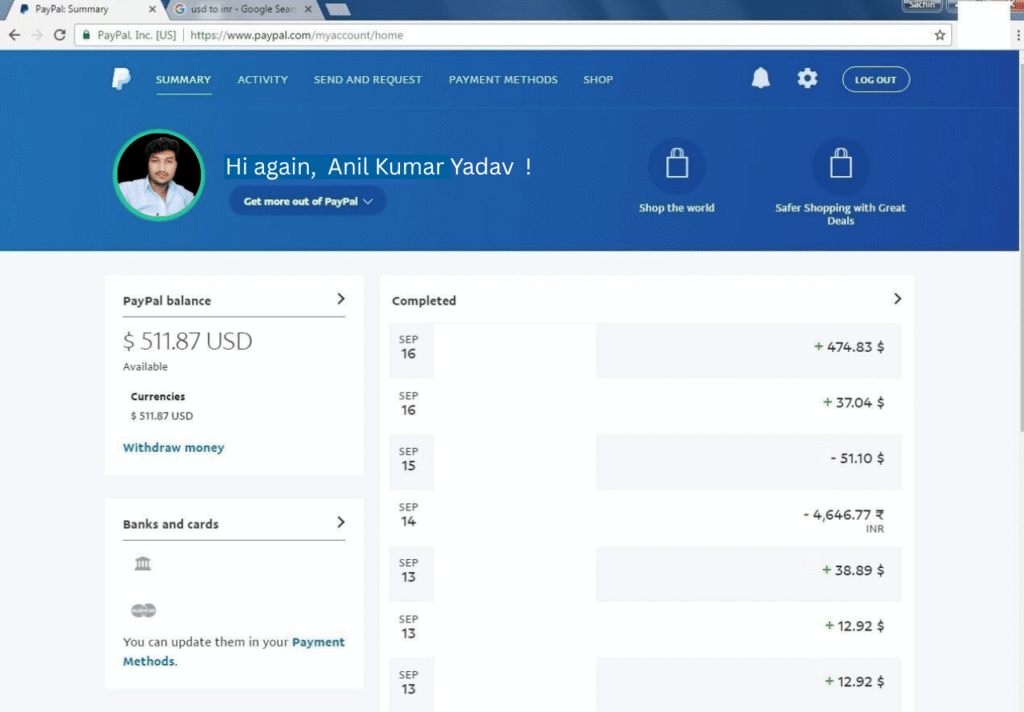
Task: Click the Completed heading
Action: pos(424,300)
